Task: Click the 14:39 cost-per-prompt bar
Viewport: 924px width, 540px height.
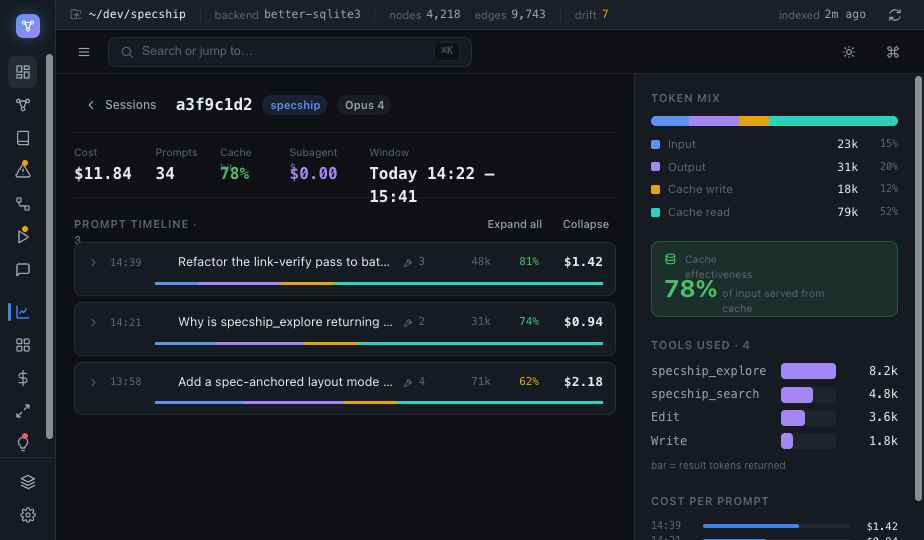Action: tap(776, 526)
